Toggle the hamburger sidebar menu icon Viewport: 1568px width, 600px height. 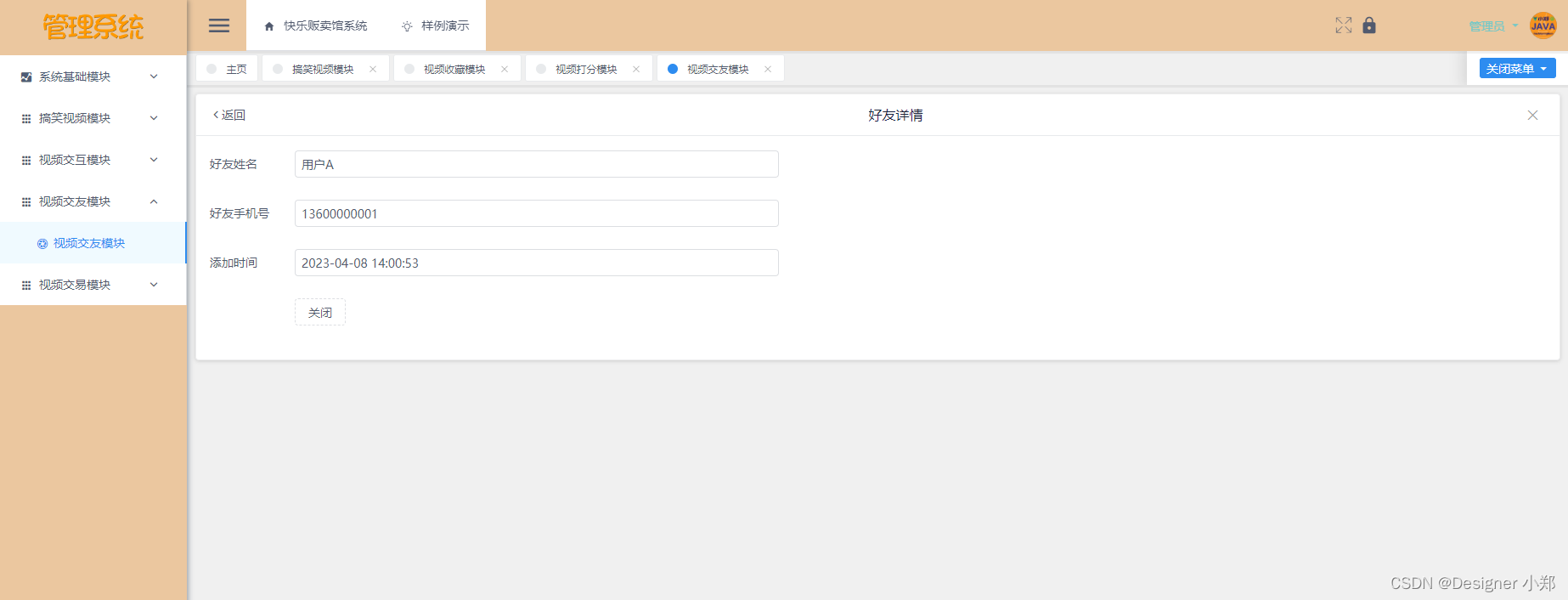219,25
